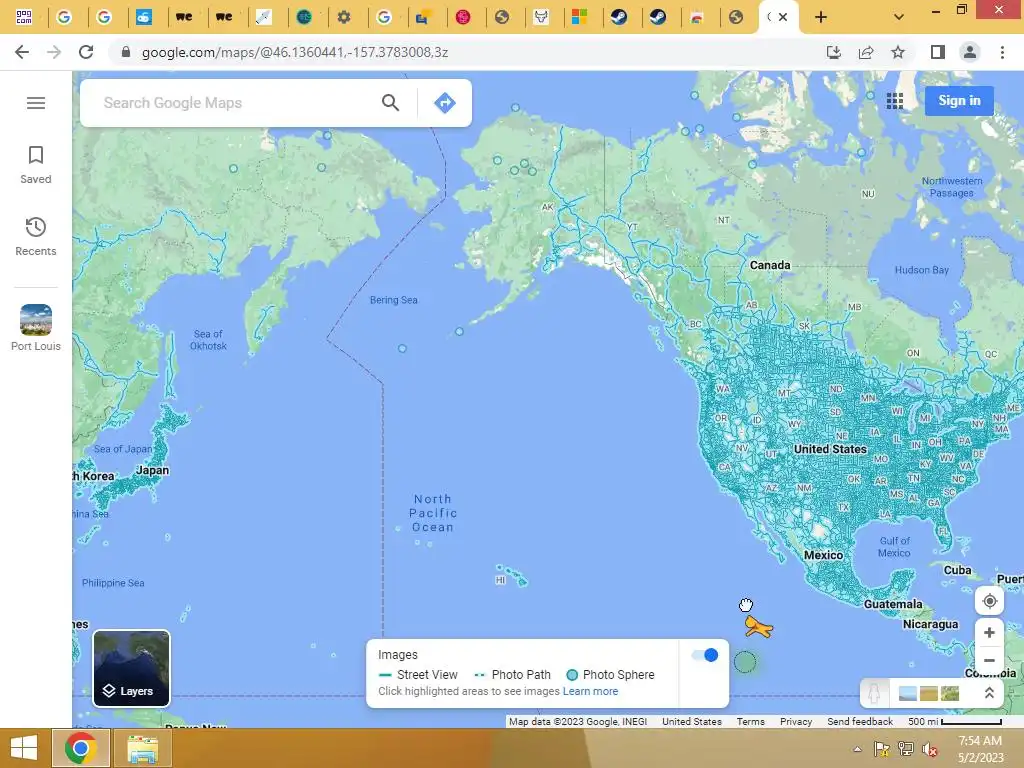Click the Sign in button
Viewport: 1024px width, 768px height.
(959, 101)
